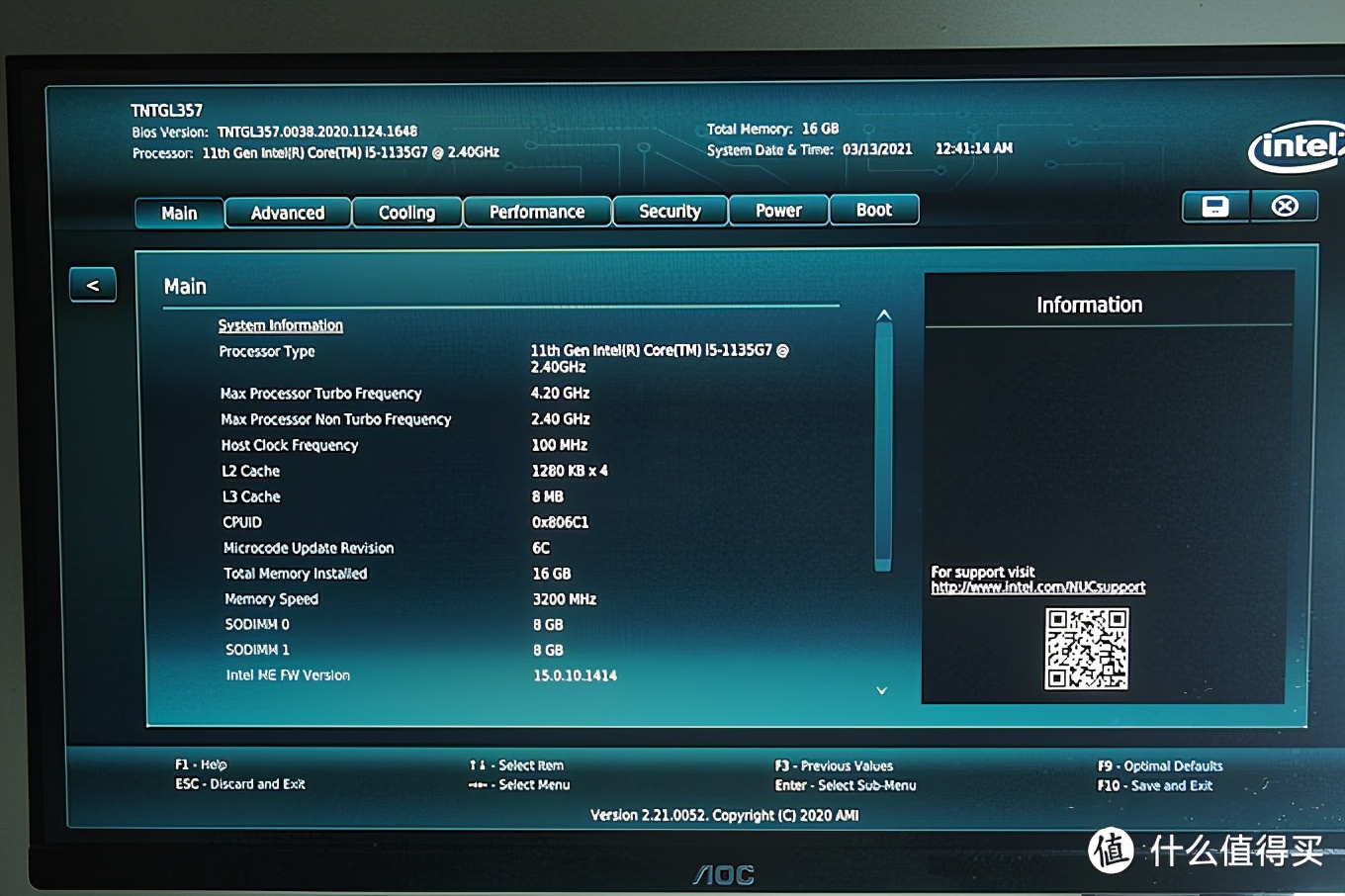Click the 3200 MHz memory speed value
This screenshot has width=1345, height=896.
click(565, 599)
